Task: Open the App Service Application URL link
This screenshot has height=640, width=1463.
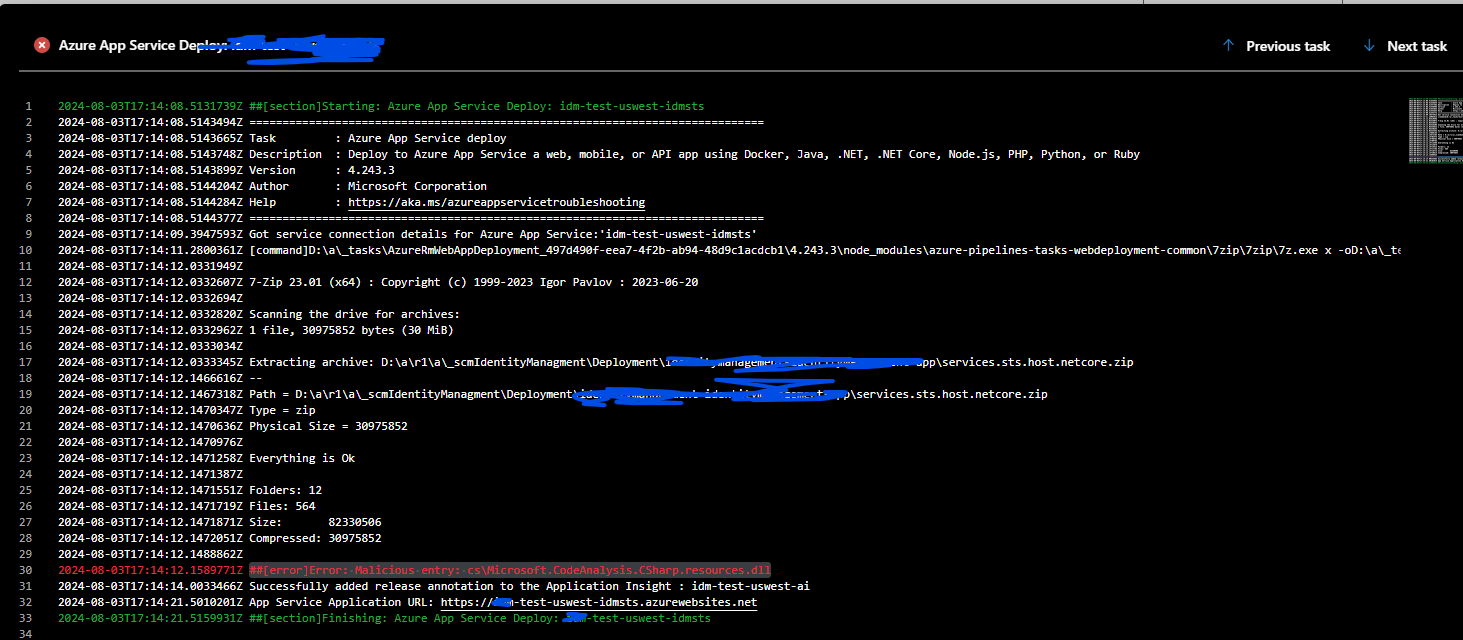Action: tap(598, 602)
